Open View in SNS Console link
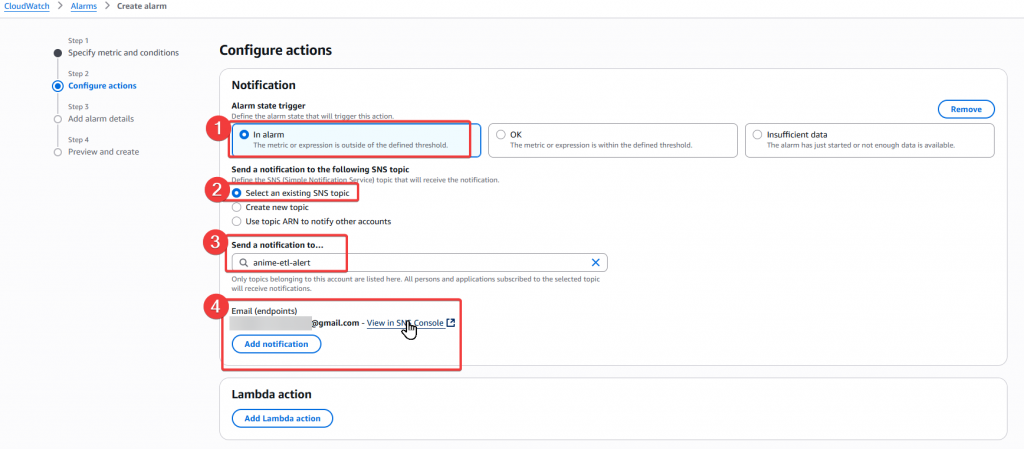Viewport: 1024px width, 449px height. (406, 322)
